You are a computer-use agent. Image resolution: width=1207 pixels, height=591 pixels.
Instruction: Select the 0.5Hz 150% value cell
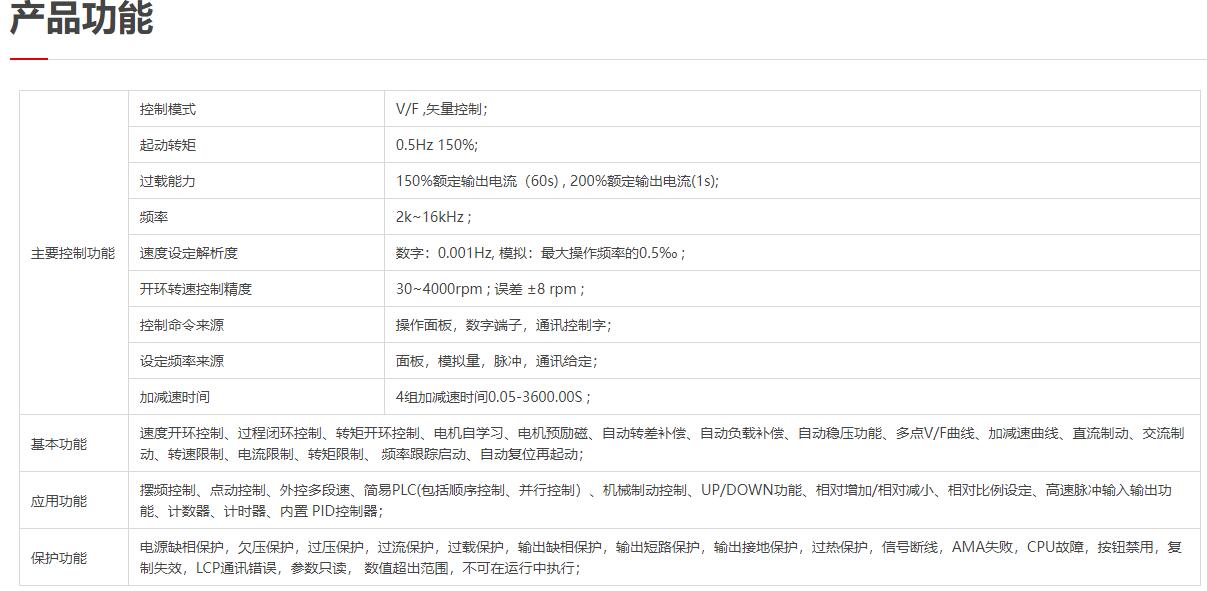tap(436, 145)
